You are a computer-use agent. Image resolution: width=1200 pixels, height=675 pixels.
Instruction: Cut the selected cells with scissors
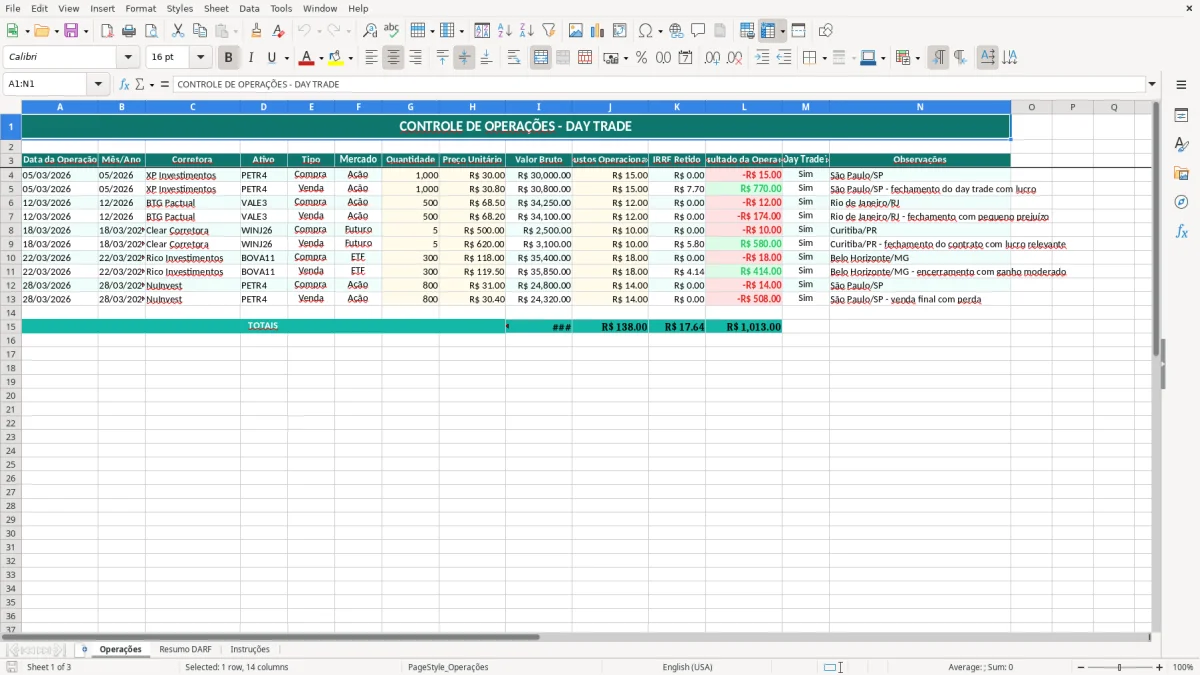[x=177, y=31]
